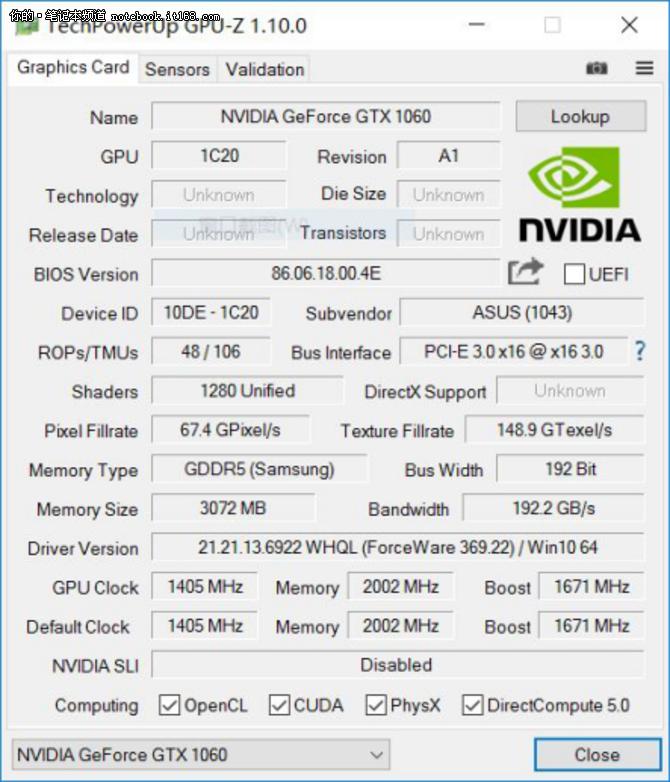This screenshot has height=782, width=670.
Task: Toggle the DirectCompute 5.0 checkbox
Action: (x=472, y=705)
